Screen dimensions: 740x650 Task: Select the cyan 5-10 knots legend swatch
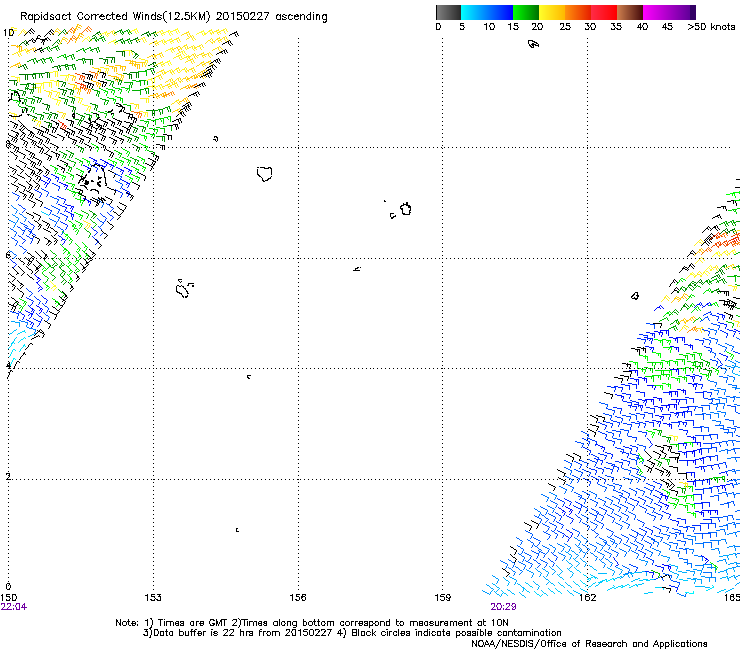point(474,12)
